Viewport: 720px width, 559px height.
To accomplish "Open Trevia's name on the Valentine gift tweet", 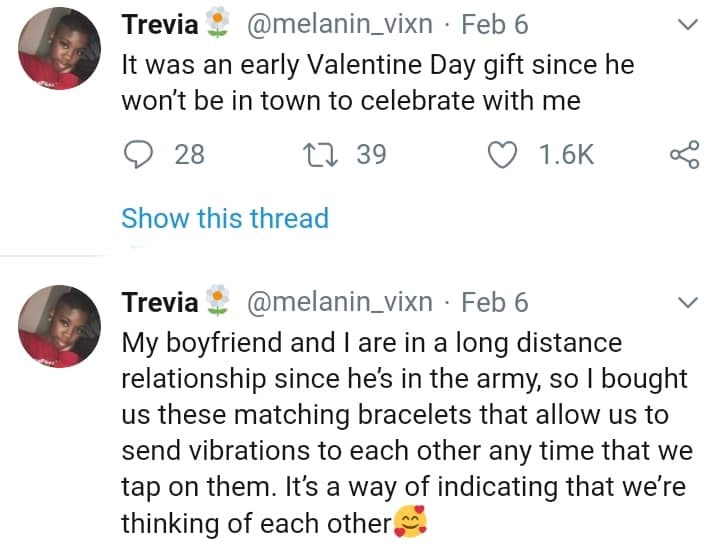I will tap(158, 25).
